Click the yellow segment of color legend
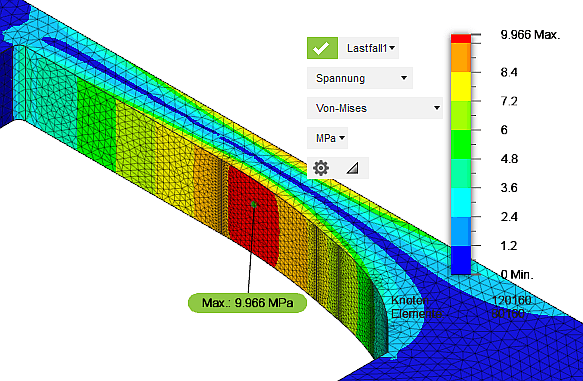Screen dimensions: 583x381 (x=461, y=86)
